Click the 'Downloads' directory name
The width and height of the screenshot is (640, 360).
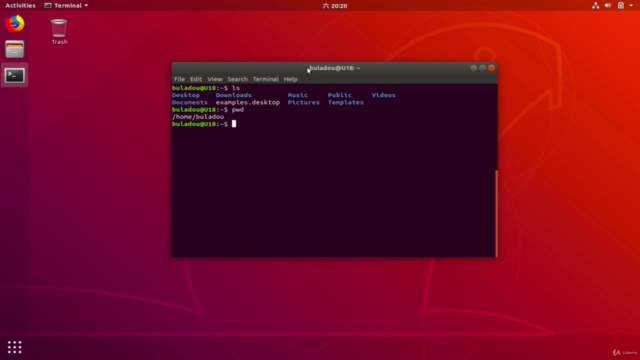pos(233,95)
